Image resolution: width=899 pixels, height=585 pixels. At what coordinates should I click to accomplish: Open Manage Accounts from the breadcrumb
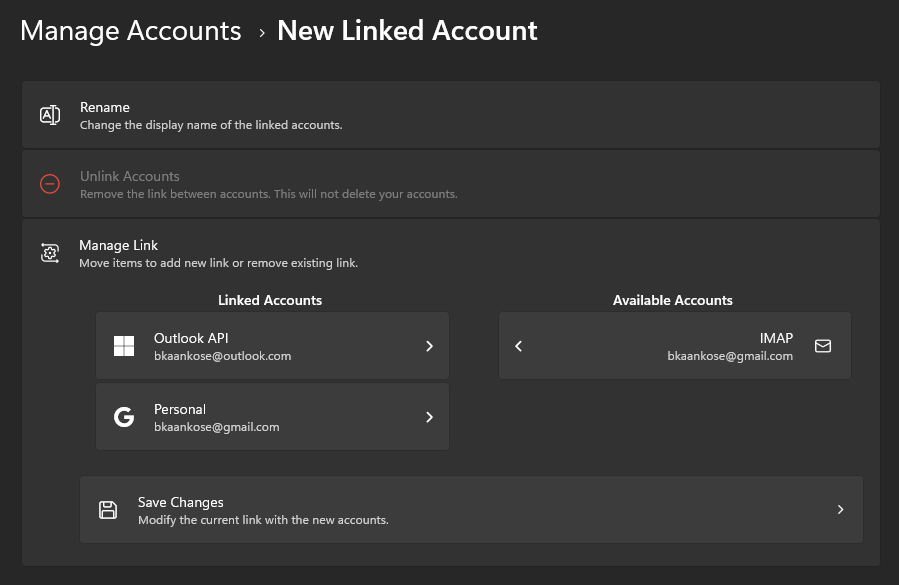[130, 30]
